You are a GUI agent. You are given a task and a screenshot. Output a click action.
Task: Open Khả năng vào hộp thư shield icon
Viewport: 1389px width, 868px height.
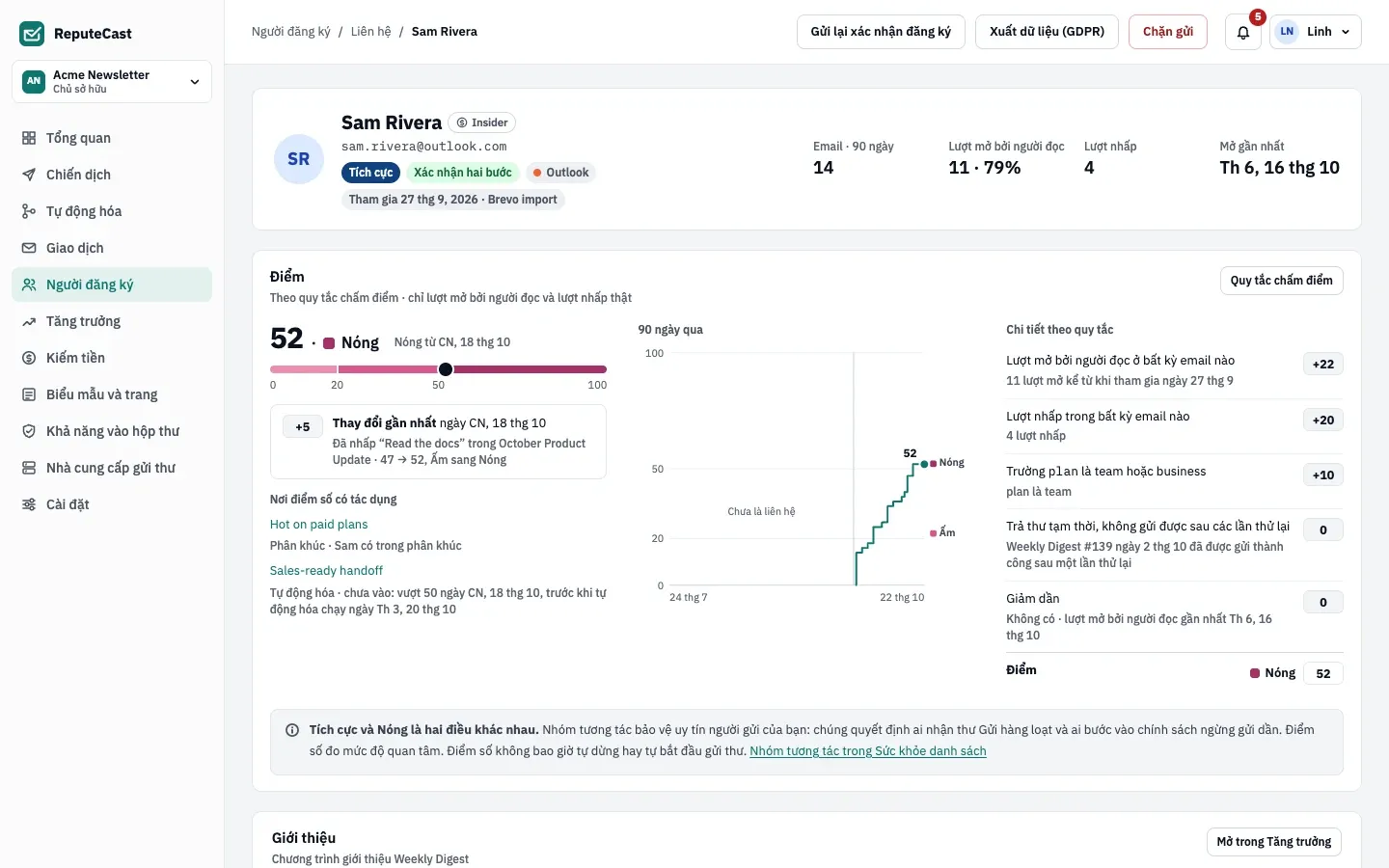click(x=29, y=431)
